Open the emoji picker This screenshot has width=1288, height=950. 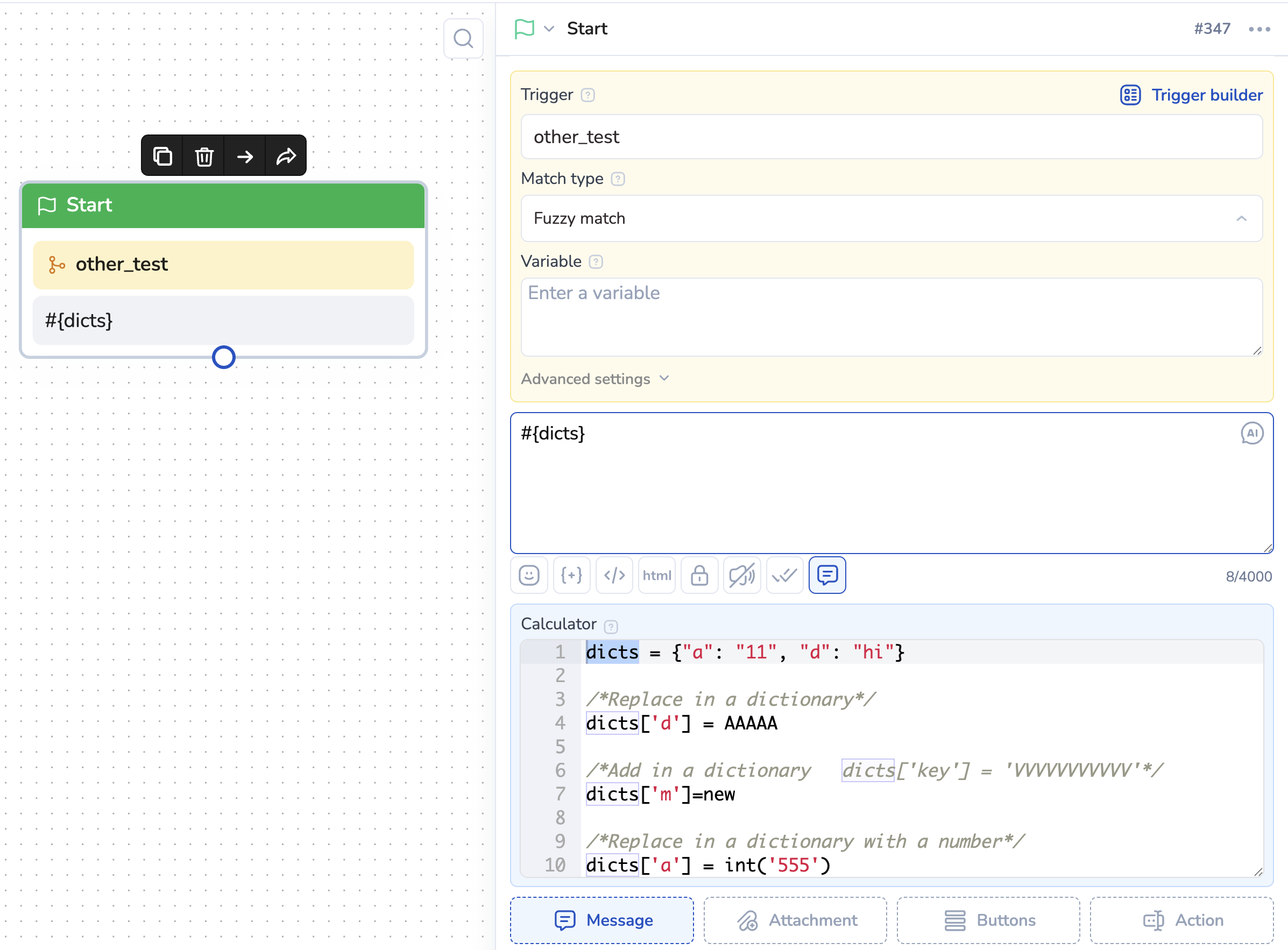click(x=528, y=575)
